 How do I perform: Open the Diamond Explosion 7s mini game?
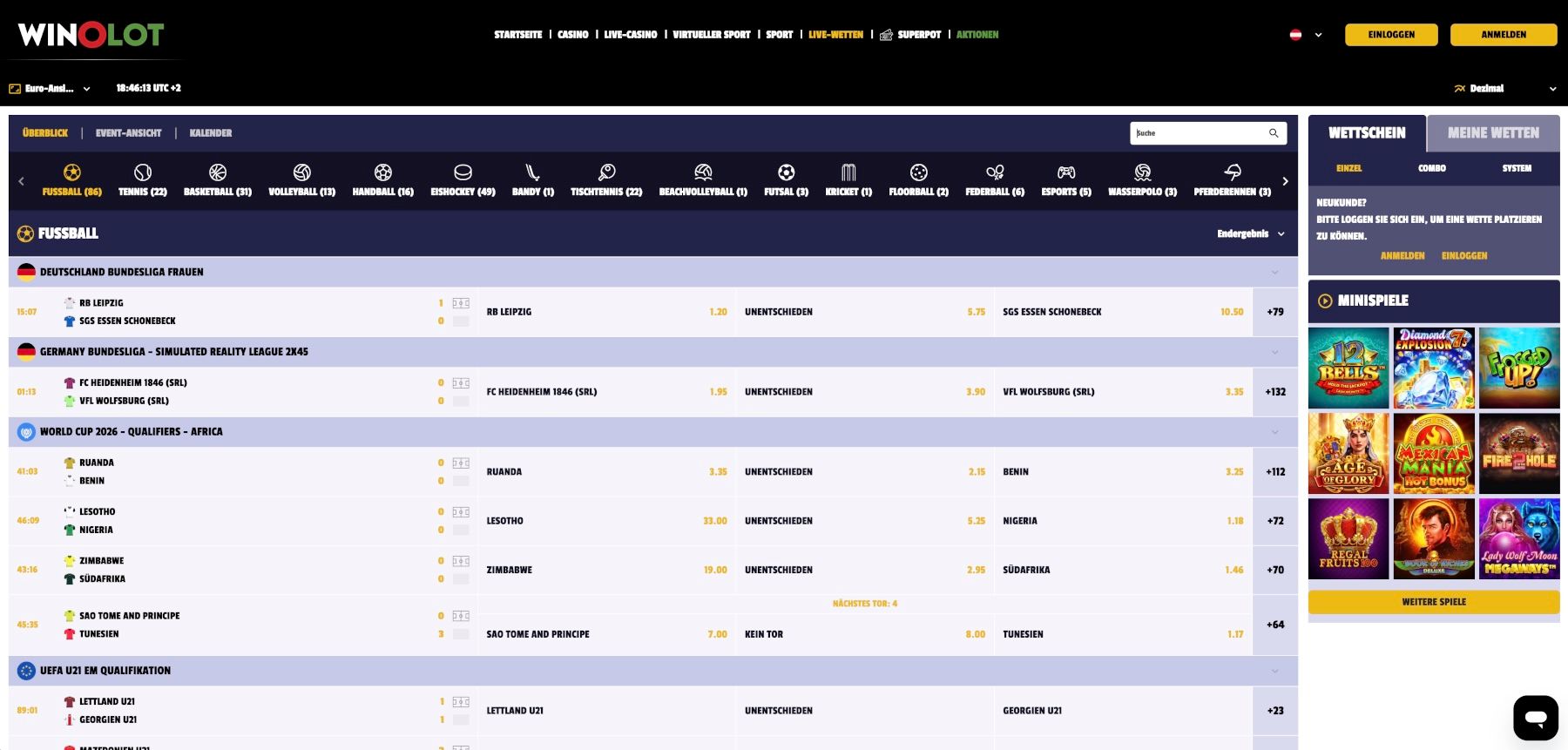[x=1434, y=368]
